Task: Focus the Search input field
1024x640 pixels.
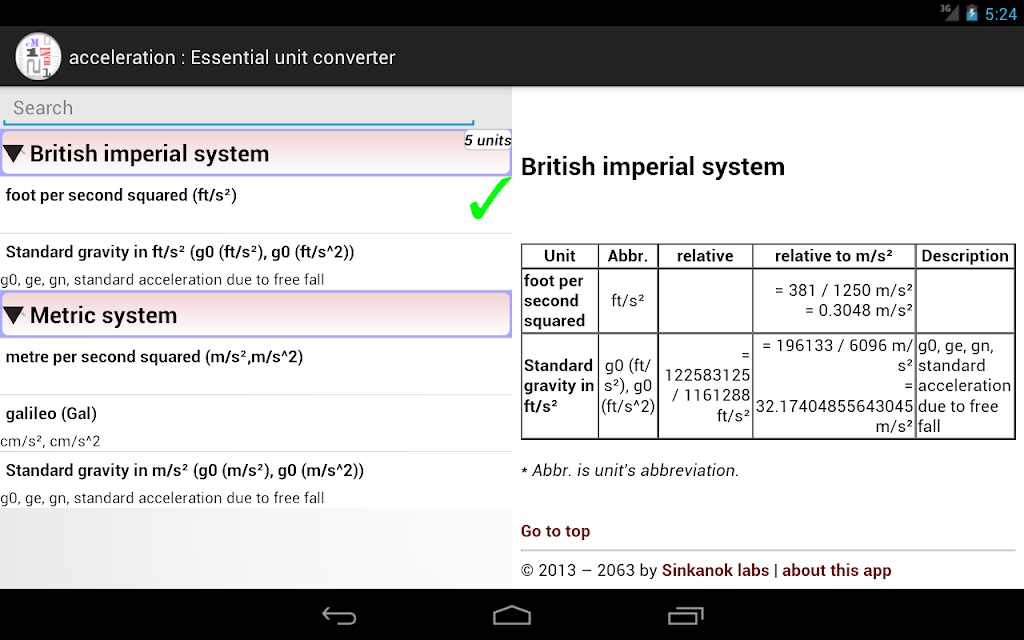Action: [x=238, y=108]
